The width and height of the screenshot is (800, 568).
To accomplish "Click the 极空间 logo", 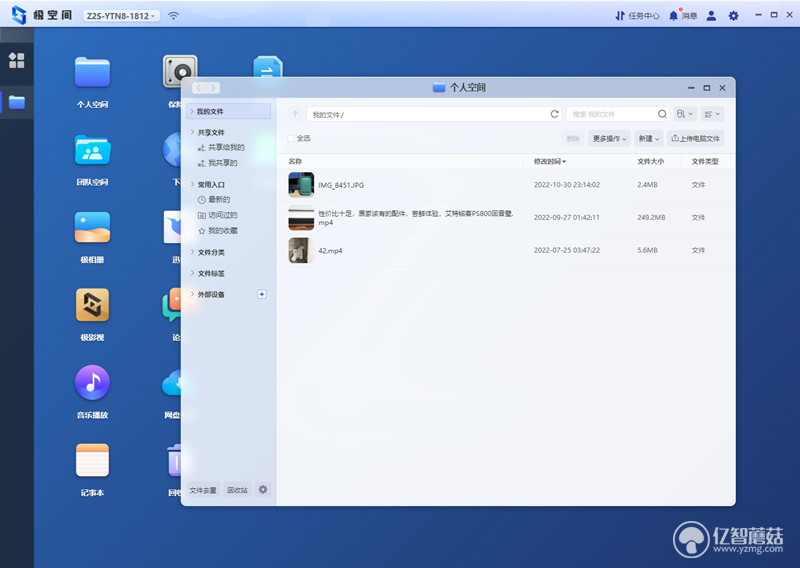I will click(x=42, y=15).
